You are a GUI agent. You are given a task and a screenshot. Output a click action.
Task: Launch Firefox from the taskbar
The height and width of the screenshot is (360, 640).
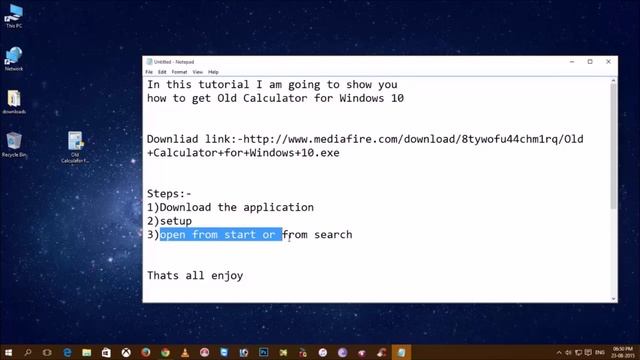pos(145,353)
